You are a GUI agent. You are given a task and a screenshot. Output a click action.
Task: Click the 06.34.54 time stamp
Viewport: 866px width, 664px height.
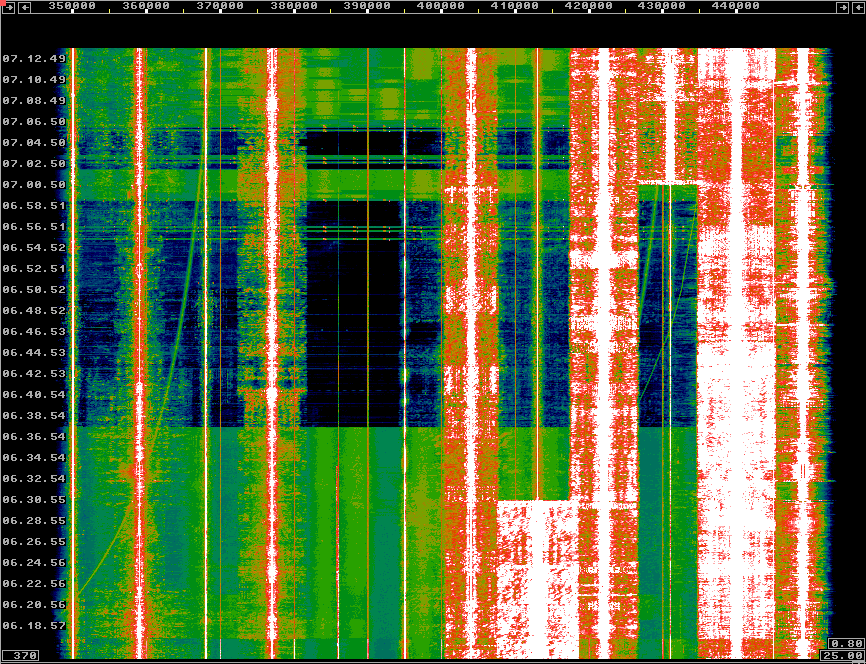point(34,457)
